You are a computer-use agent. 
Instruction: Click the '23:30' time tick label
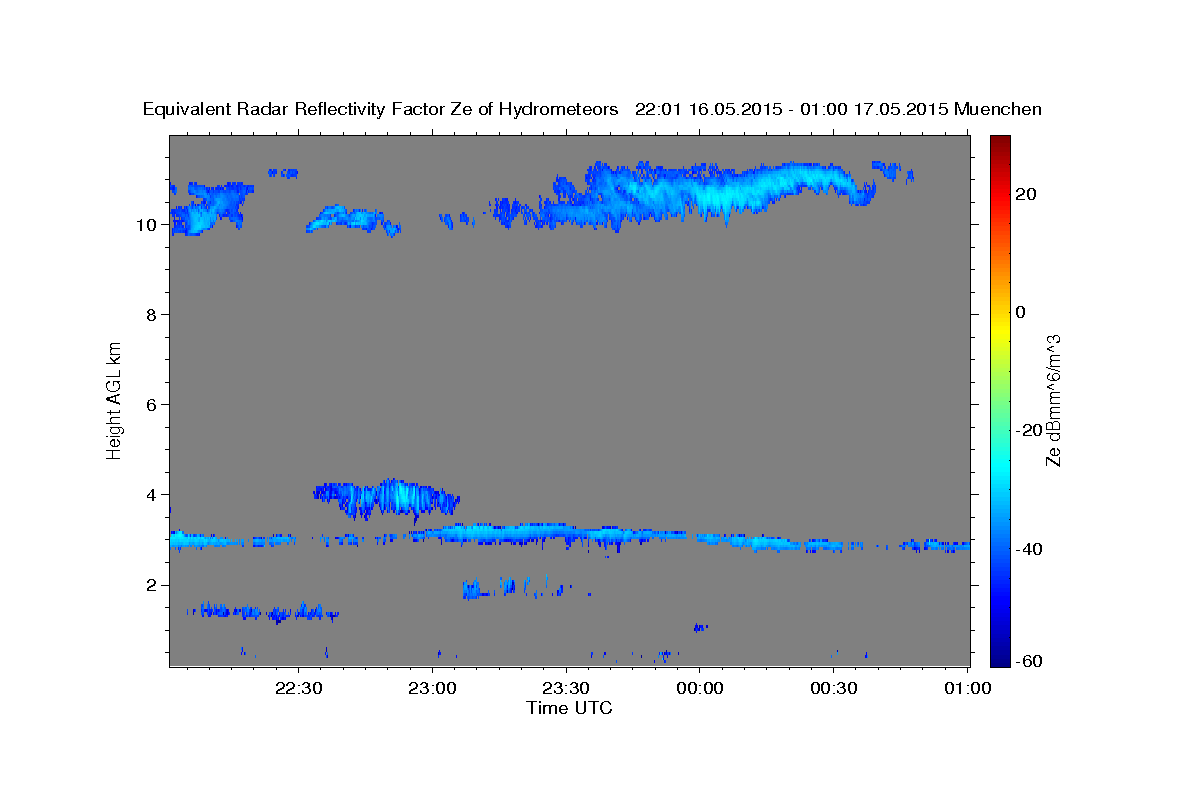(x=566, y=688)
